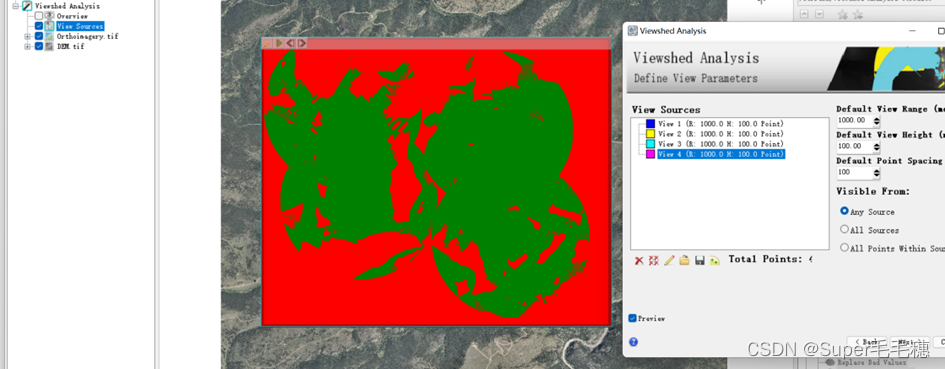
Task: Open help with the blue question mark
Action: click(633, 342)
